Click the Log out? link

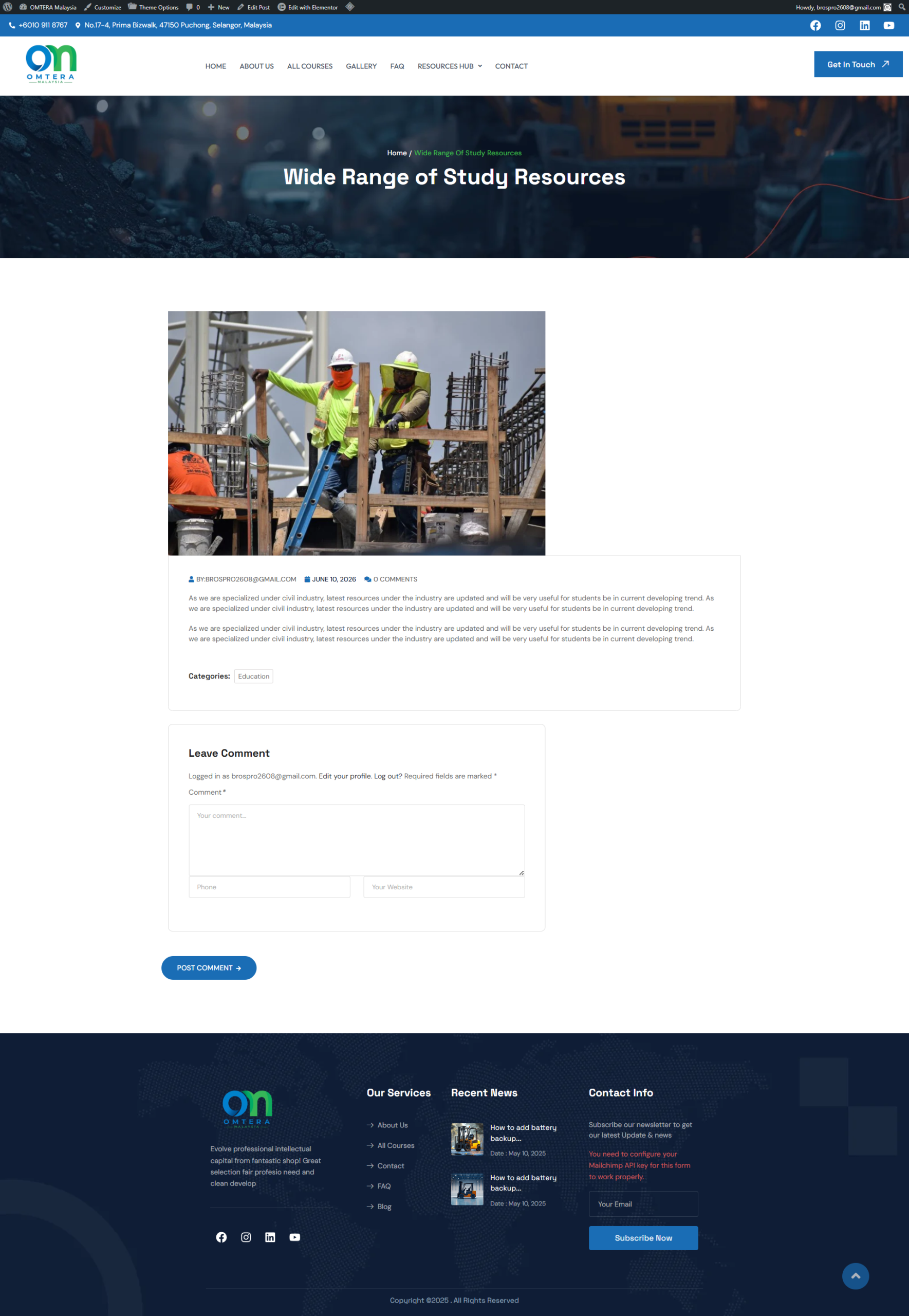tap(388, 776)
